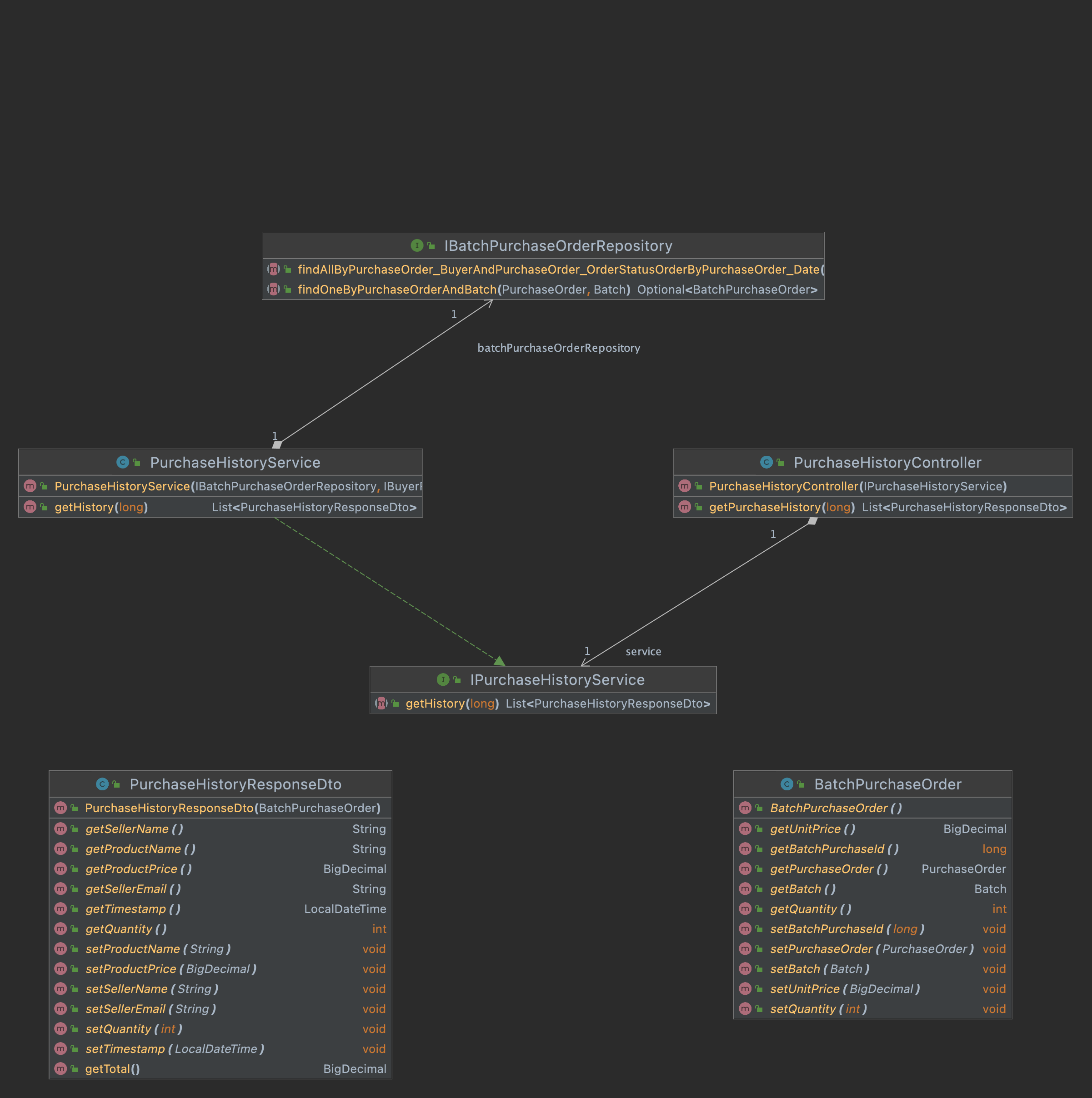Click the batchPurchaseOrderRepository relationship label
The width and height of the screenshot is (1092, 1098).
coord(558,348)
